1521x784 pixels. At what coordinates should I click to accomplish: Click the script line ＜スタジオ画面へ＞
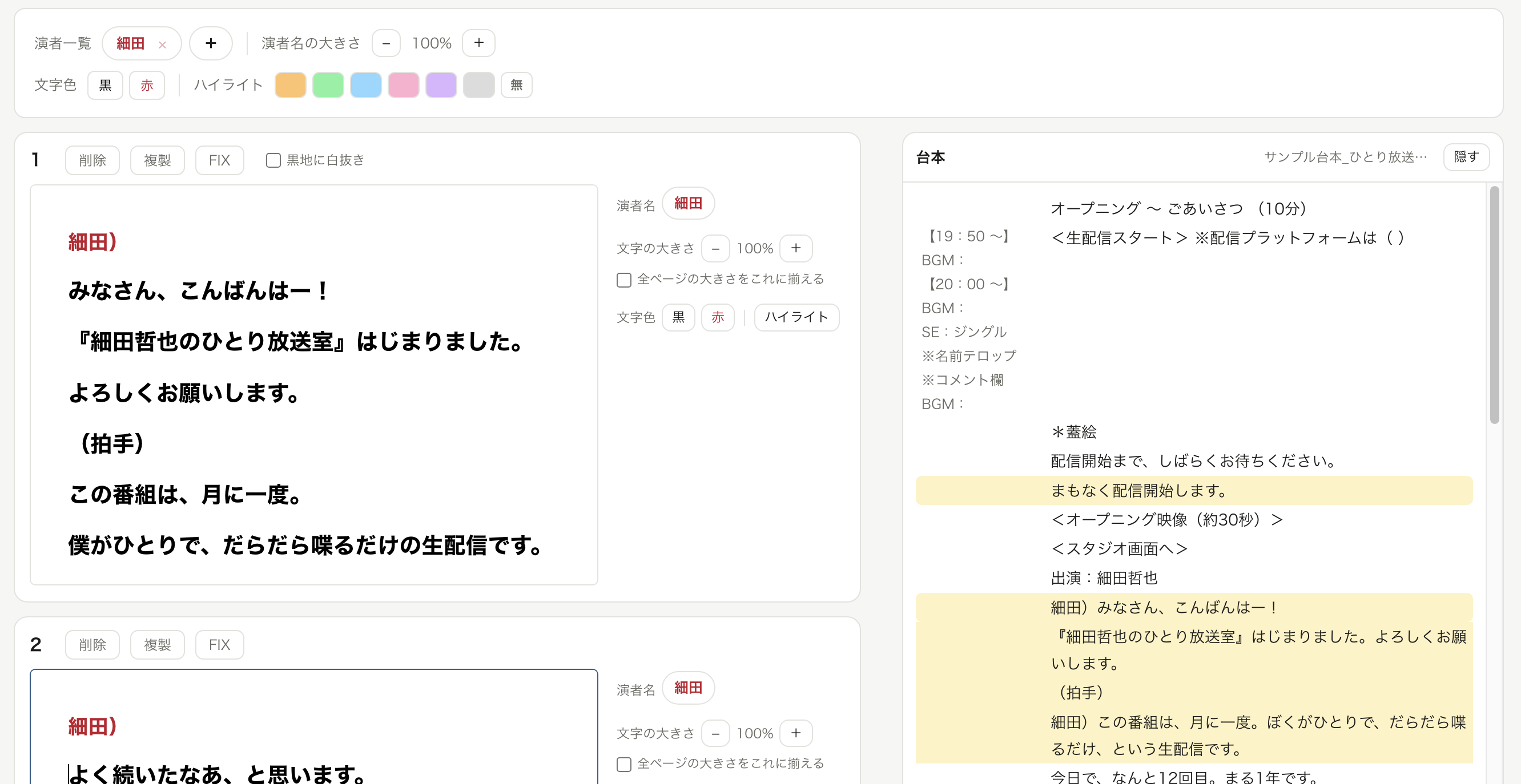click(1120, 548)
